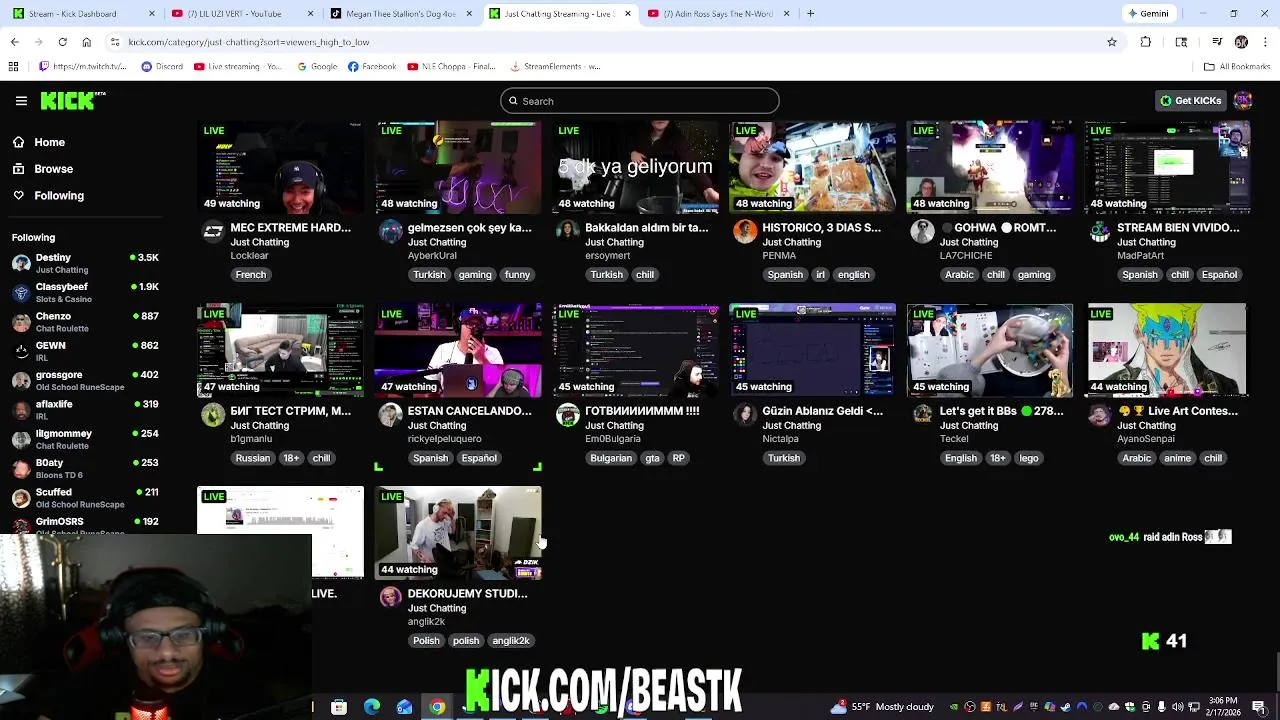Open the STREAM BIEN VIVIDO thumbnail
This screenshot has width=1280, height=720.
1167,167
